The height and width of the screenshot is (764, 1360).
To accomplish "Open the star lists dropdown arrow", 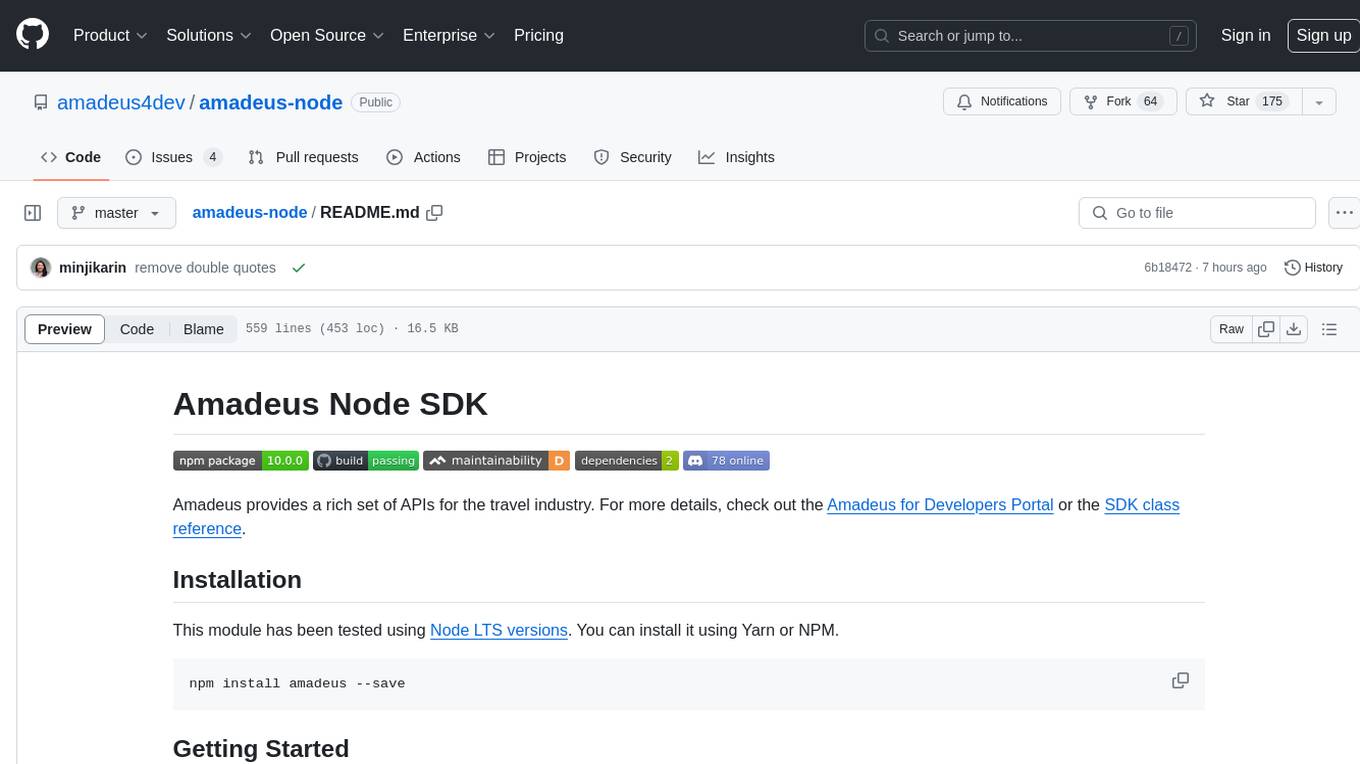I will click(1319, 102).
